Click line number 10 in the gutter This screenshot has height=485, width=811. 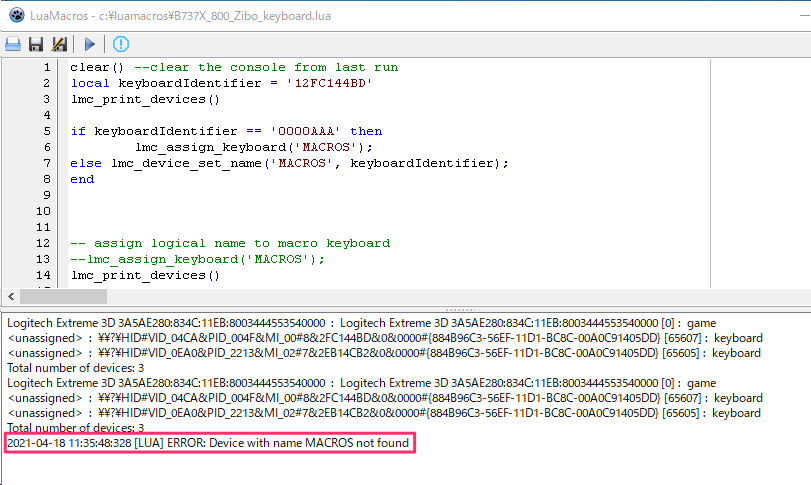click(x=43, y=211)
